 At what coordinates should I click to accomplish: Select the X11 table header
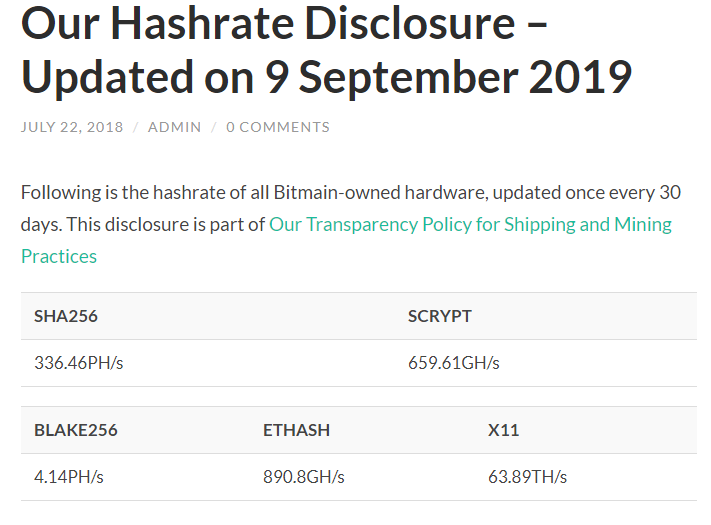(x=503, y=430)
